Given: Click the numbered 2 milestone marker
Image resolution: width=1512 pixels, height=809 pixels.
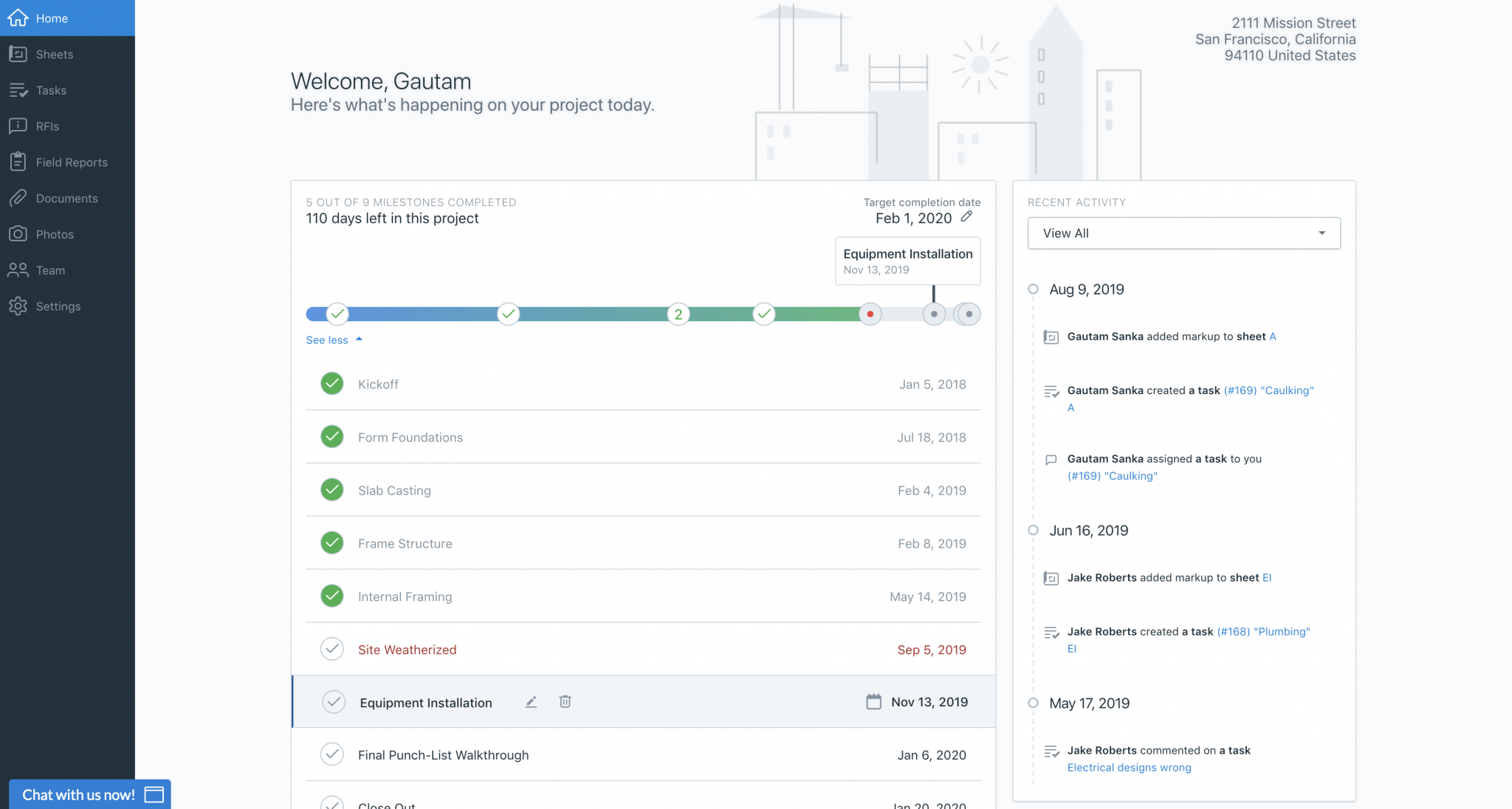Looking at the screenshot, I should pos(678,314).
